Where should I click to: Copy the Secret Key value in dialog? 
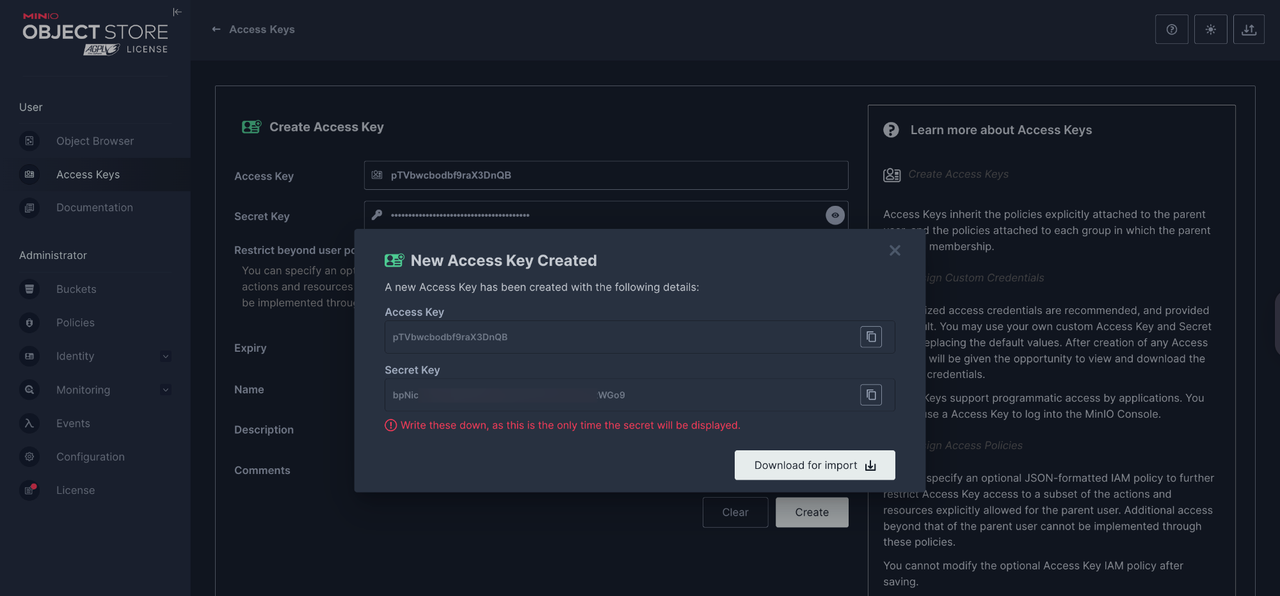tap(871, 395)
